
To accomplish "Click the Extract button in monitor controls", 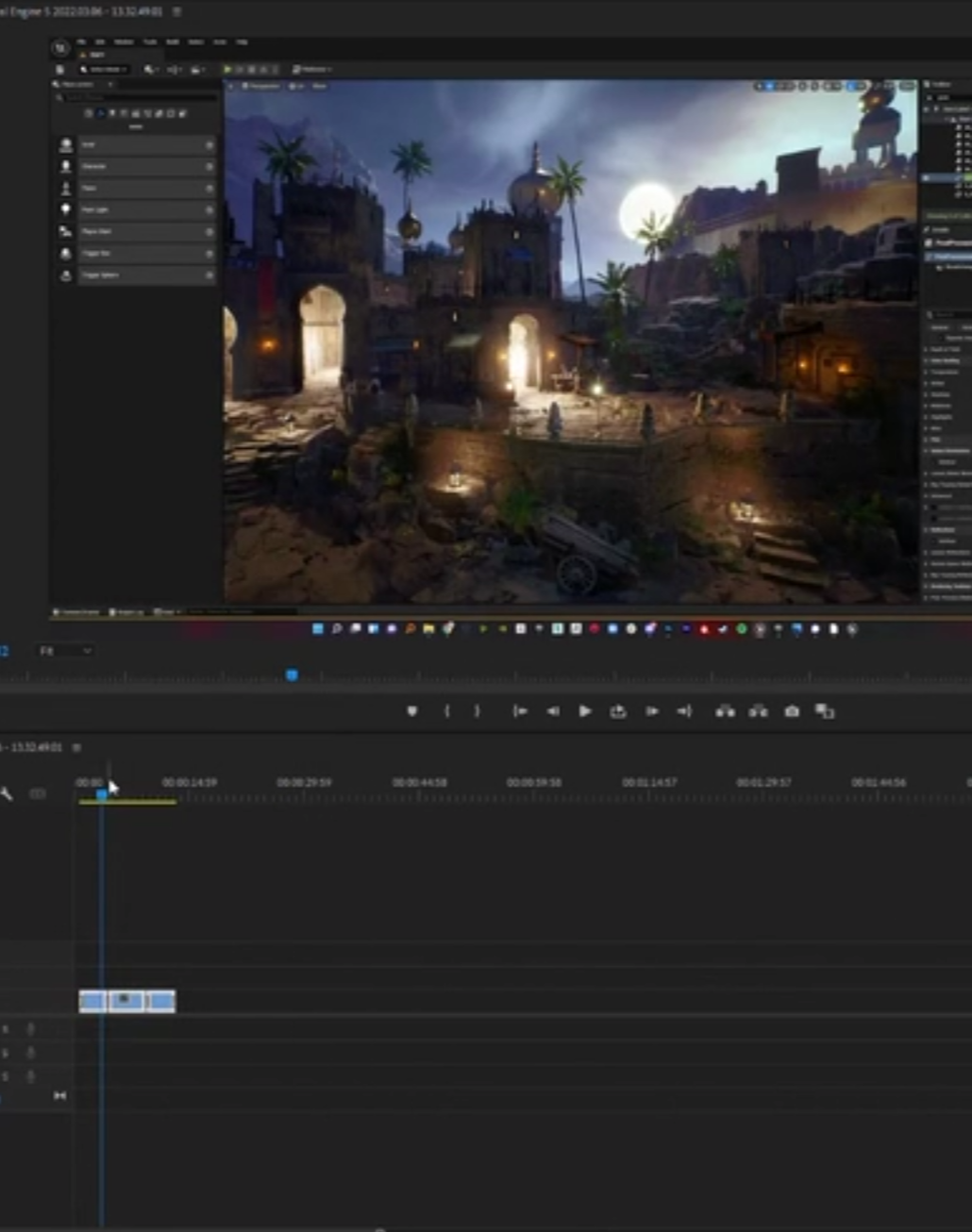I will pyautogui.click(x=758, y=711).
